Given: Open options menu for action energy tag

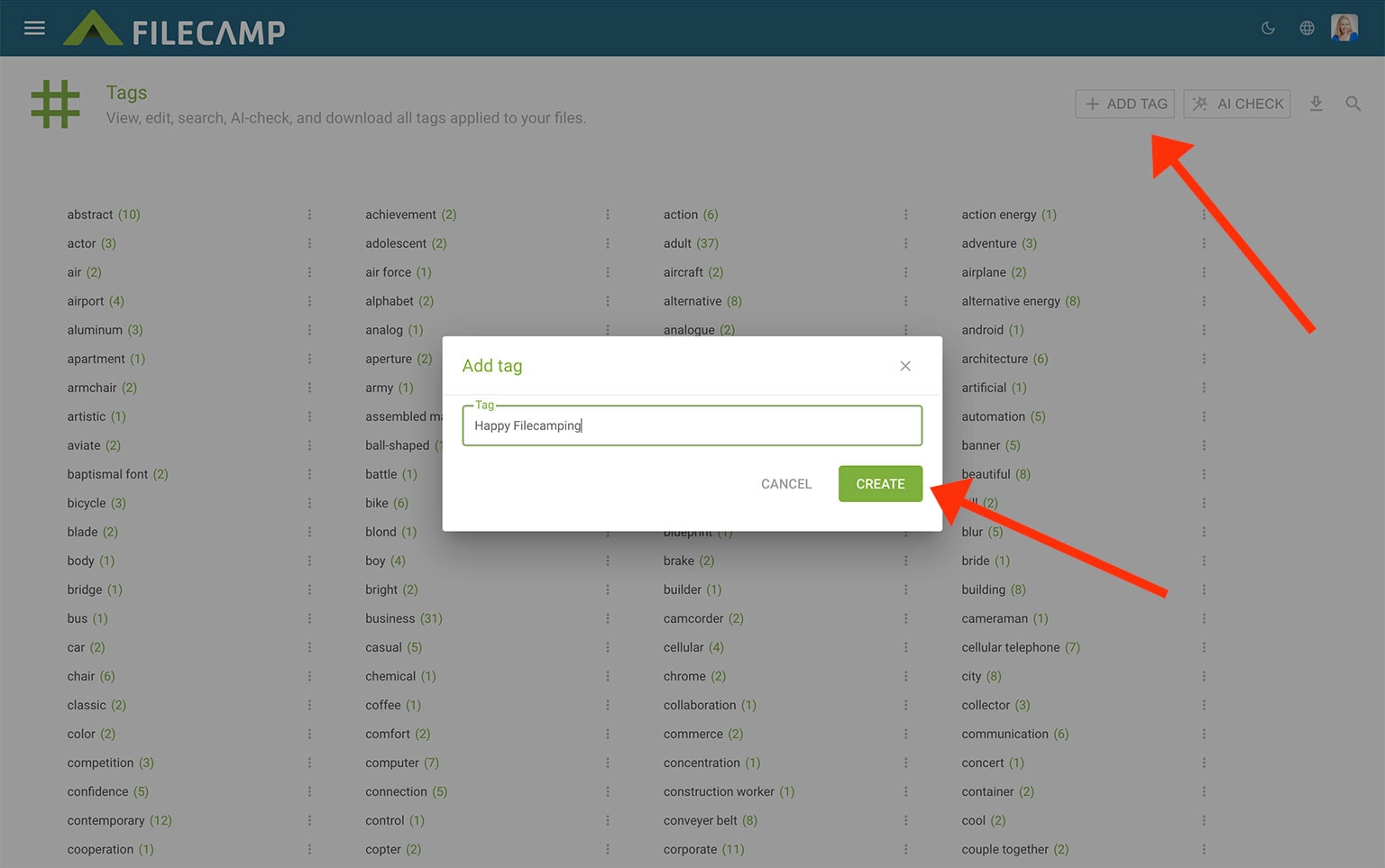Looking at the screenshot, I should (1204, 215).
